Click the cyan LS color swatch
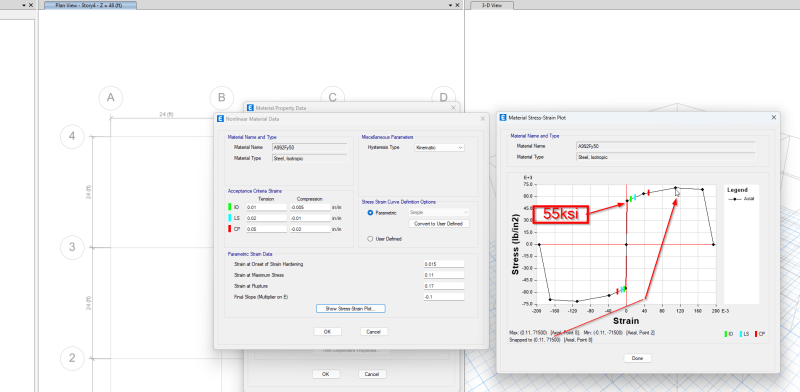 click(x=230, y=218)
